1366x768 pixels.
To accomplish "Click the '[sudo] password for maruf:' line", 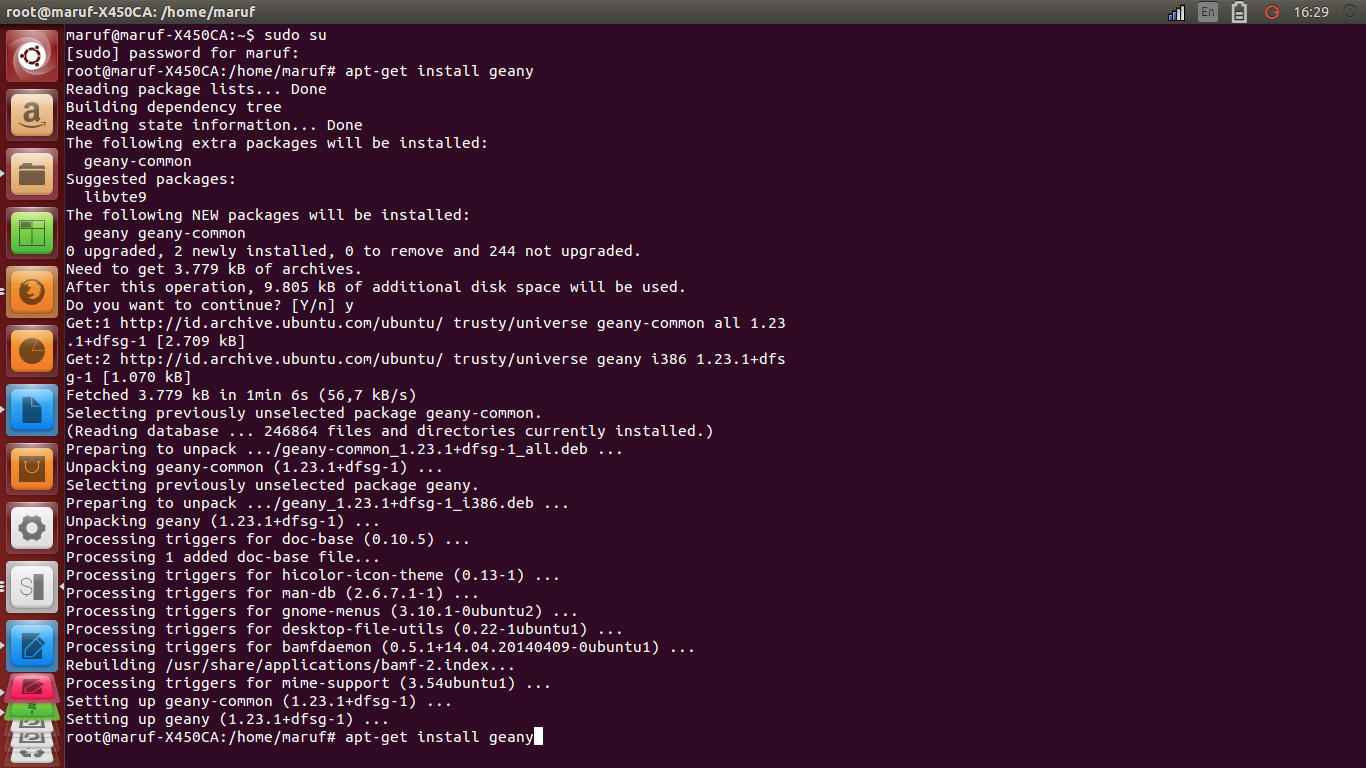I will pyautogui.click(x=183, y=53).
